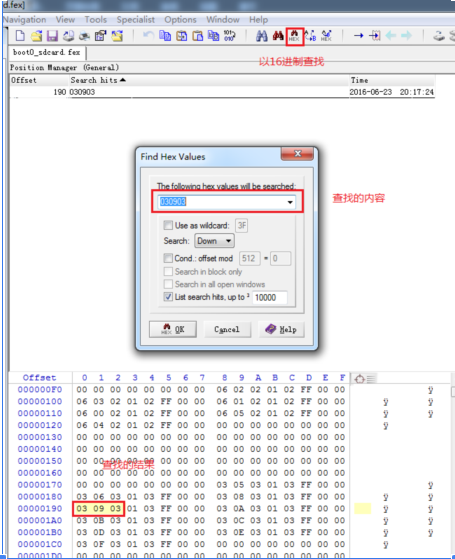The image size is (455, 559).
Task: Click the Find Text binoculars icon
Action: click(262, 36)
